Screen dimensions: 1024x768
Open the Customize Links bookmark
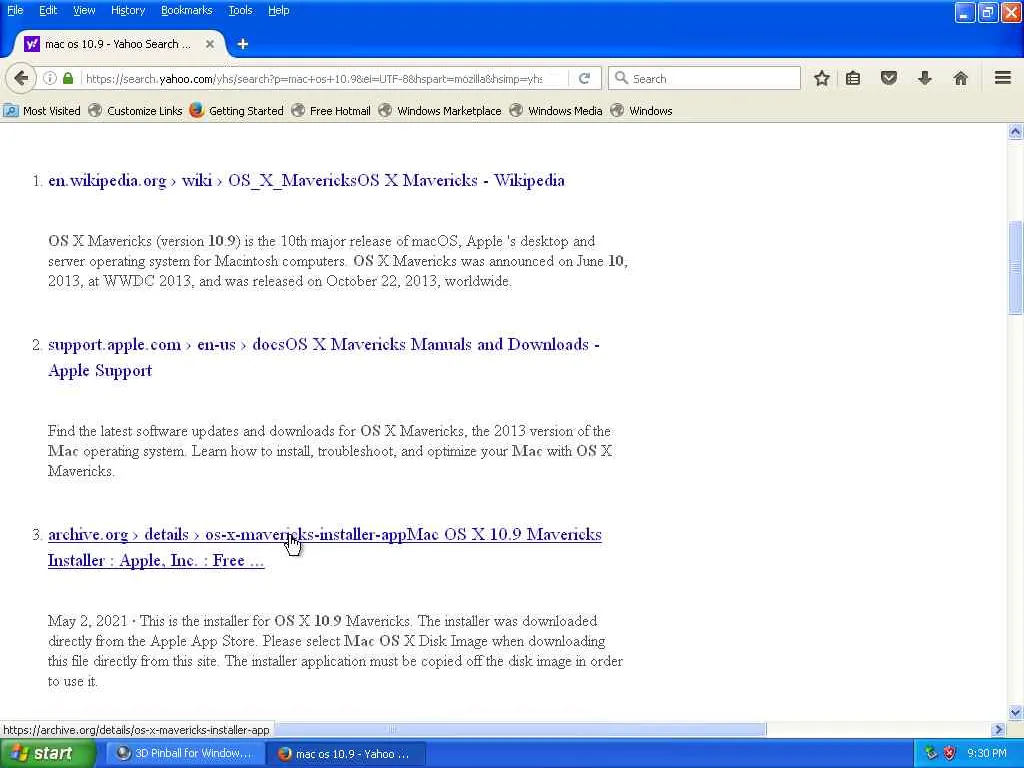tap(135, 110)
